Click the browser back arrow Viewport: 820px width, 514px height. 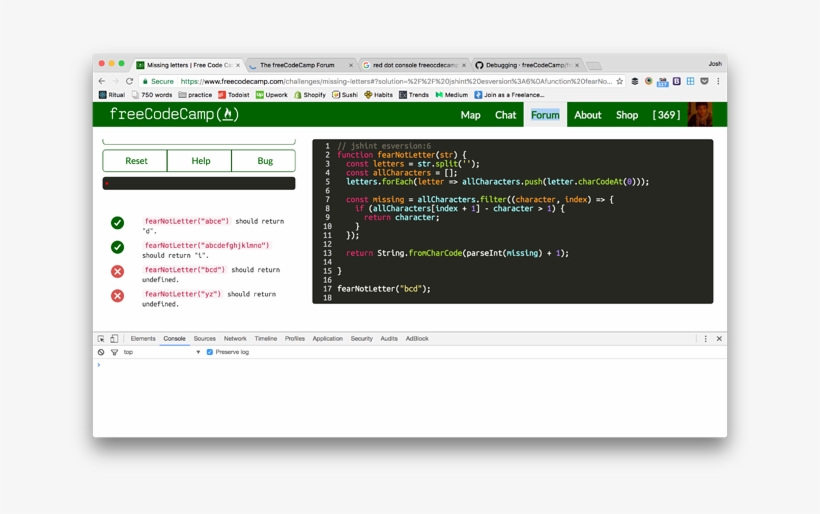tap(102, 81)
